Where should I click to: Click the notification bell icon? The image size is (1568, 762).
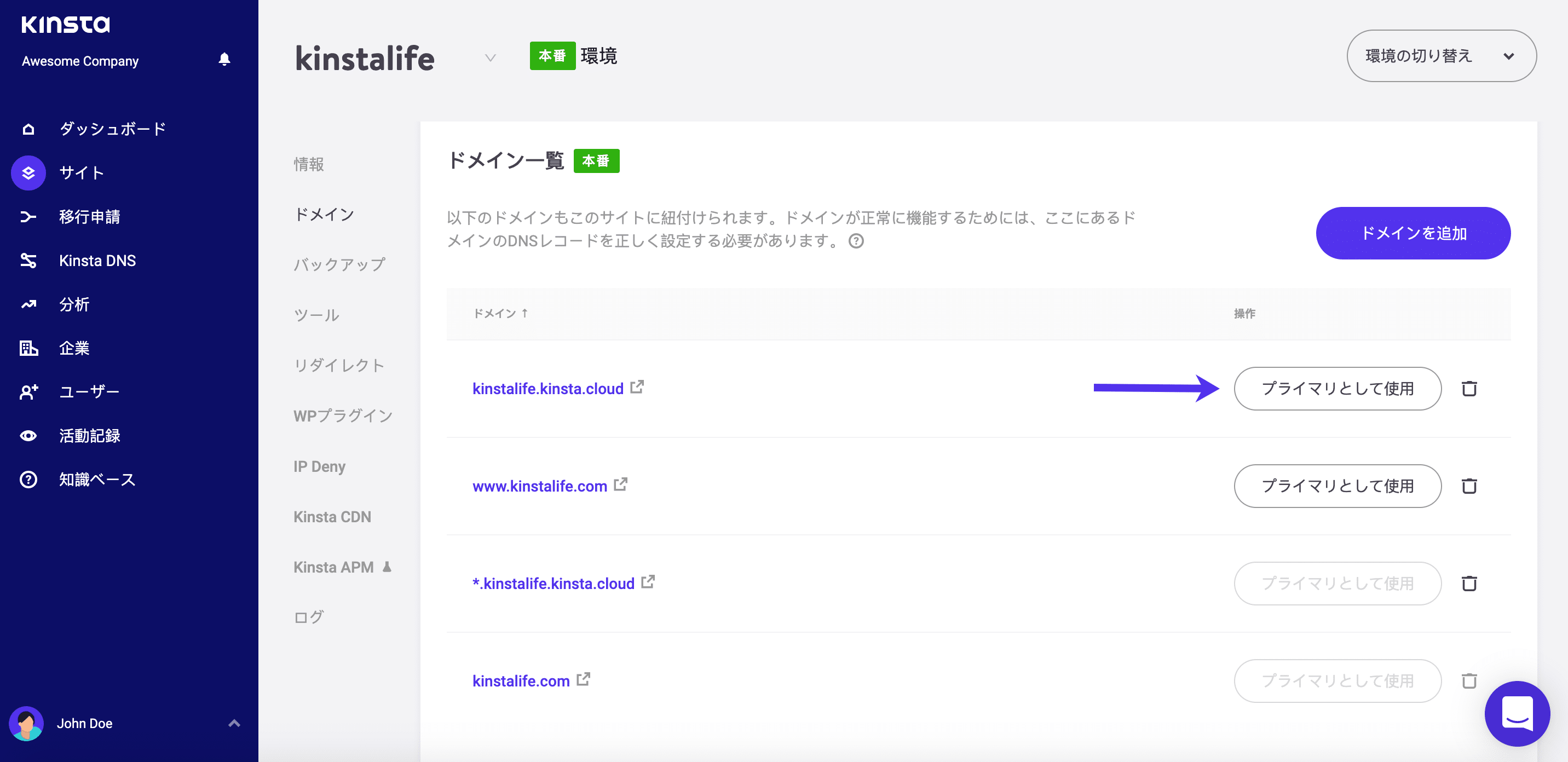coord(224,60)
